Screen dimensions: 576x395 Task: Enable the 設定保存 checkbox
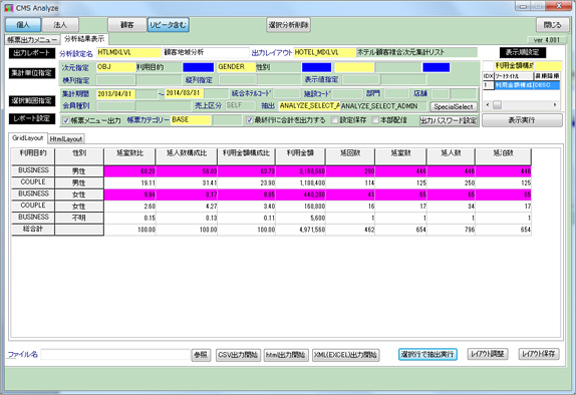[335, 120]
